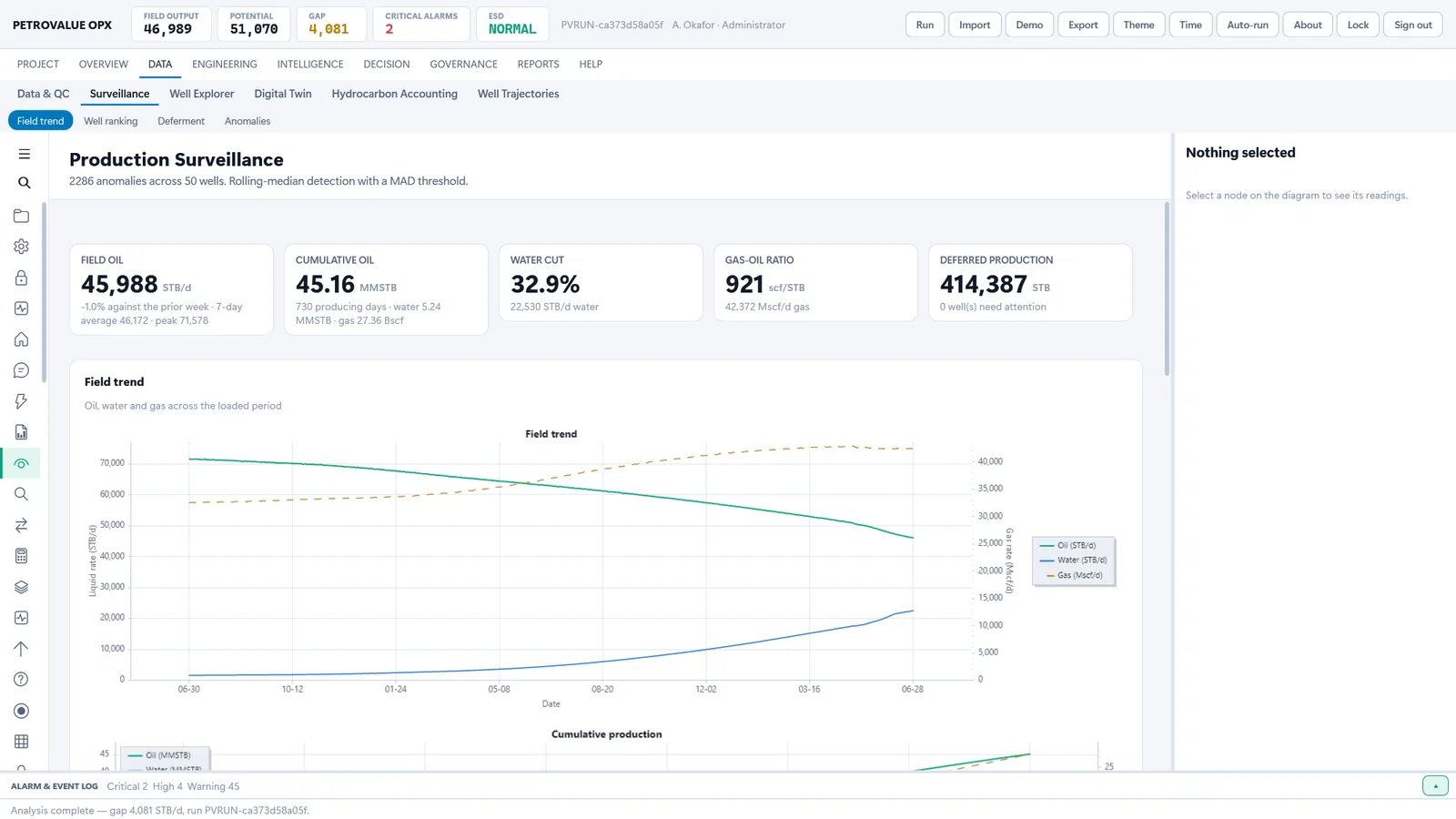Go to the home icon in the sidebar
This screenshot has width=1456, height=819.
point(21,339)
